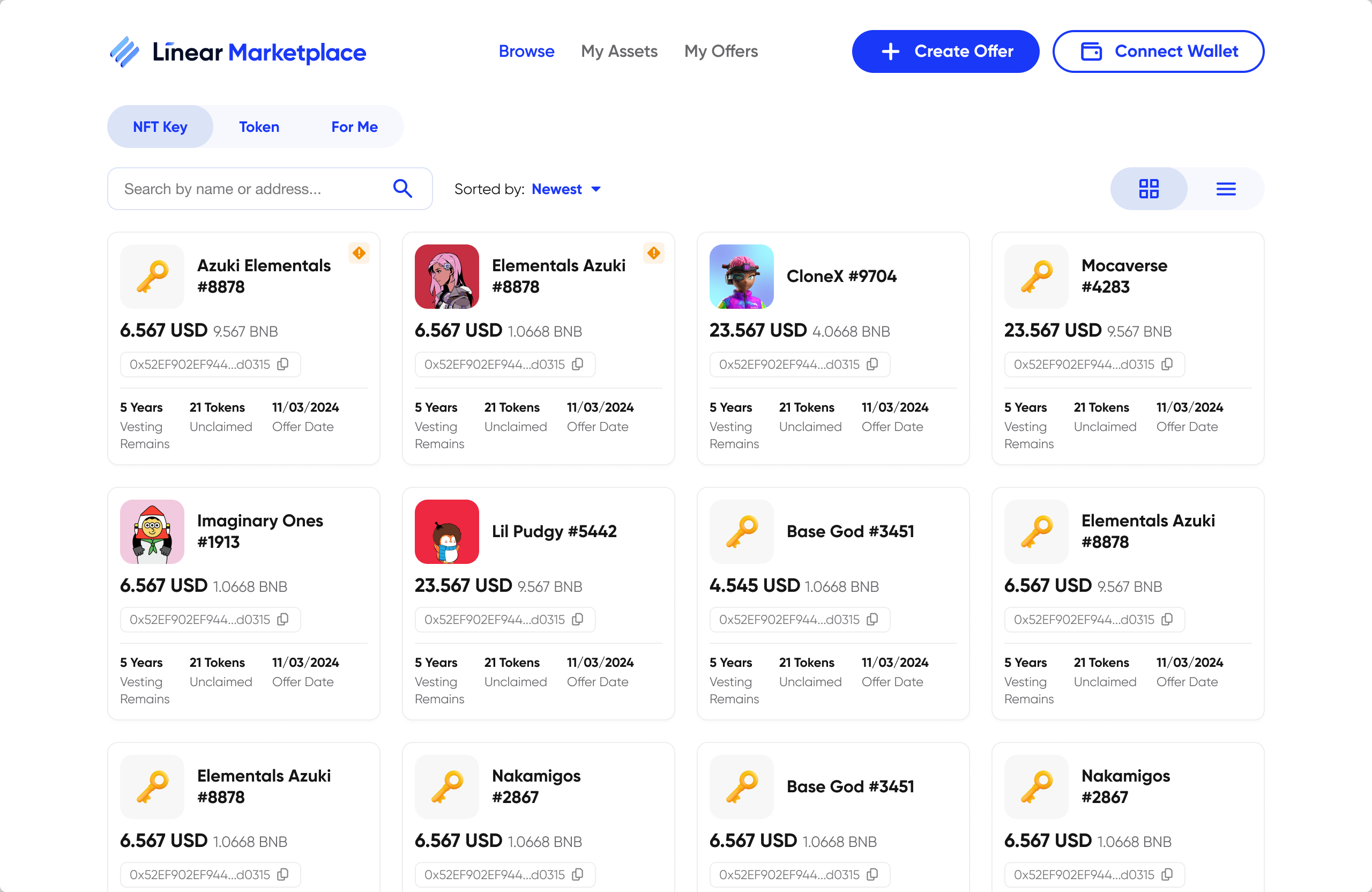Focus the search by name or address field
Image resolution: width=1372 pixels, height=892 pixels.
point(270,189)
